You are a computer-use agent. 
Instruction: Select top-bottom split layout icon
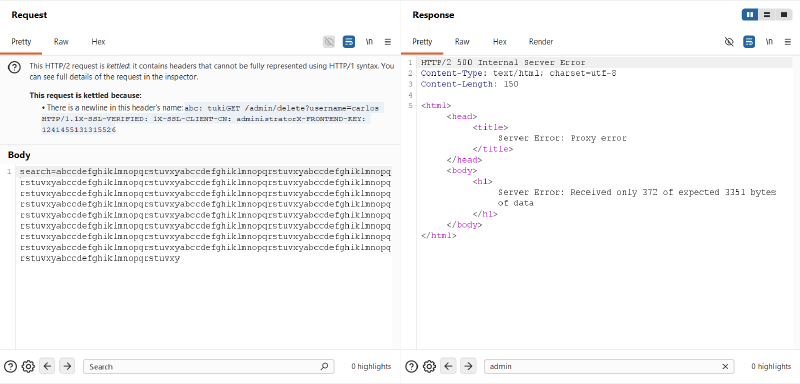(767, 15)
